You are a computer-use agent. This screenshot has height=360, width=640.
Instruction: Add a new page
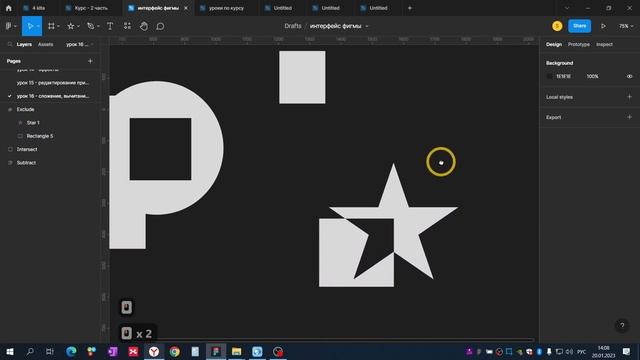[x=90, y=61]
